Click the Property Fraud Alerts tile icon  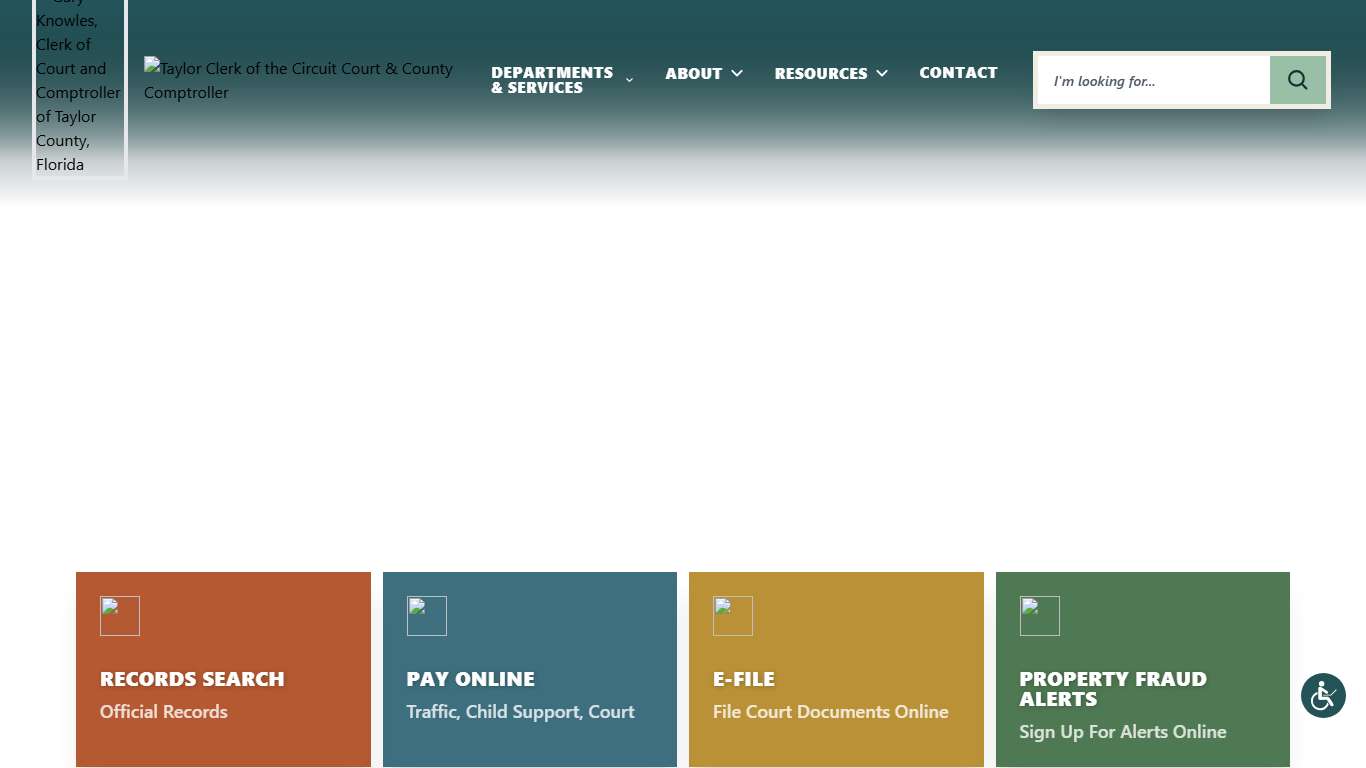[1040, 616]
